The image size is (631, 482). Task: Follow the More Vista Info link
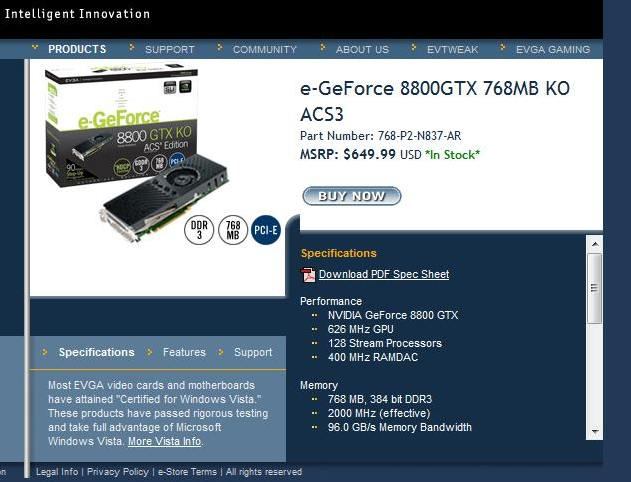pyautogui.click(x=164, y=441)
